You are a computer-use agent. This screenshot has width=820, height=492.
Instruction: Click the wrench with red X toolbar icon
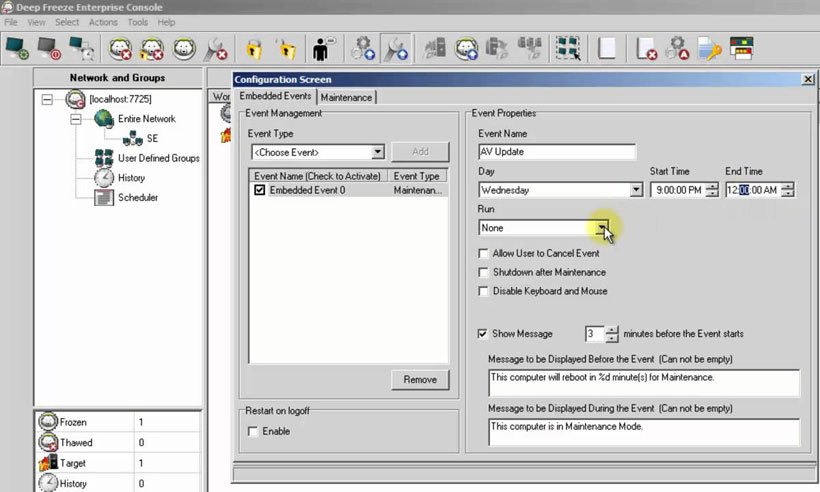pos(215,49)
